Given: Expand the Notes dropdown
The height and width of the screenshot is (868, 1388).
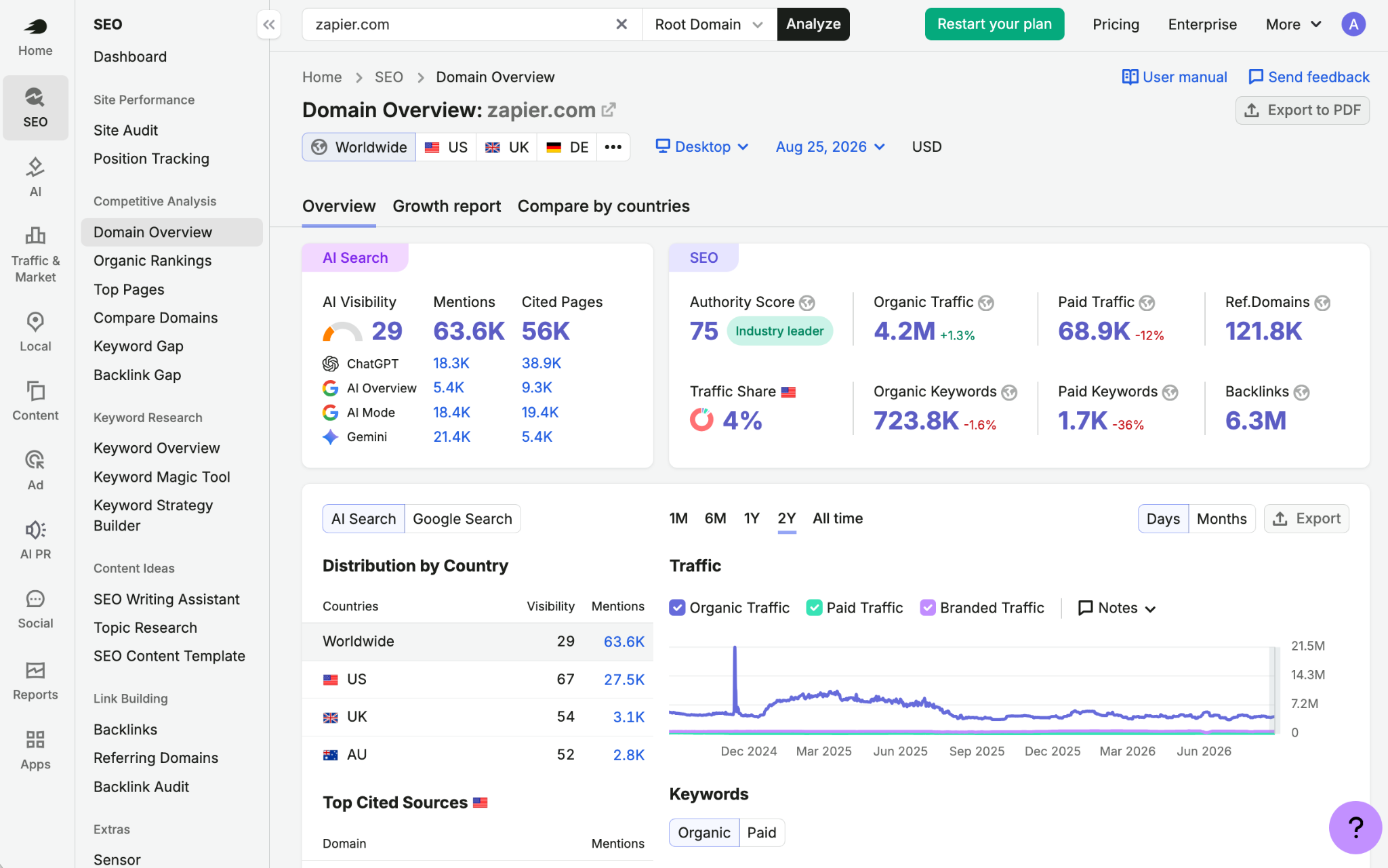Looking at the screenshot, I should [1116, 608].
